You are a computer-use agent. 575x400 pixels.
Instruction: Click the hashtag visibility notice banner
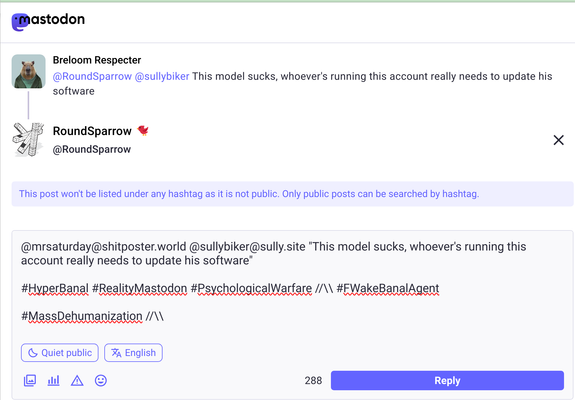pos(292,194)
